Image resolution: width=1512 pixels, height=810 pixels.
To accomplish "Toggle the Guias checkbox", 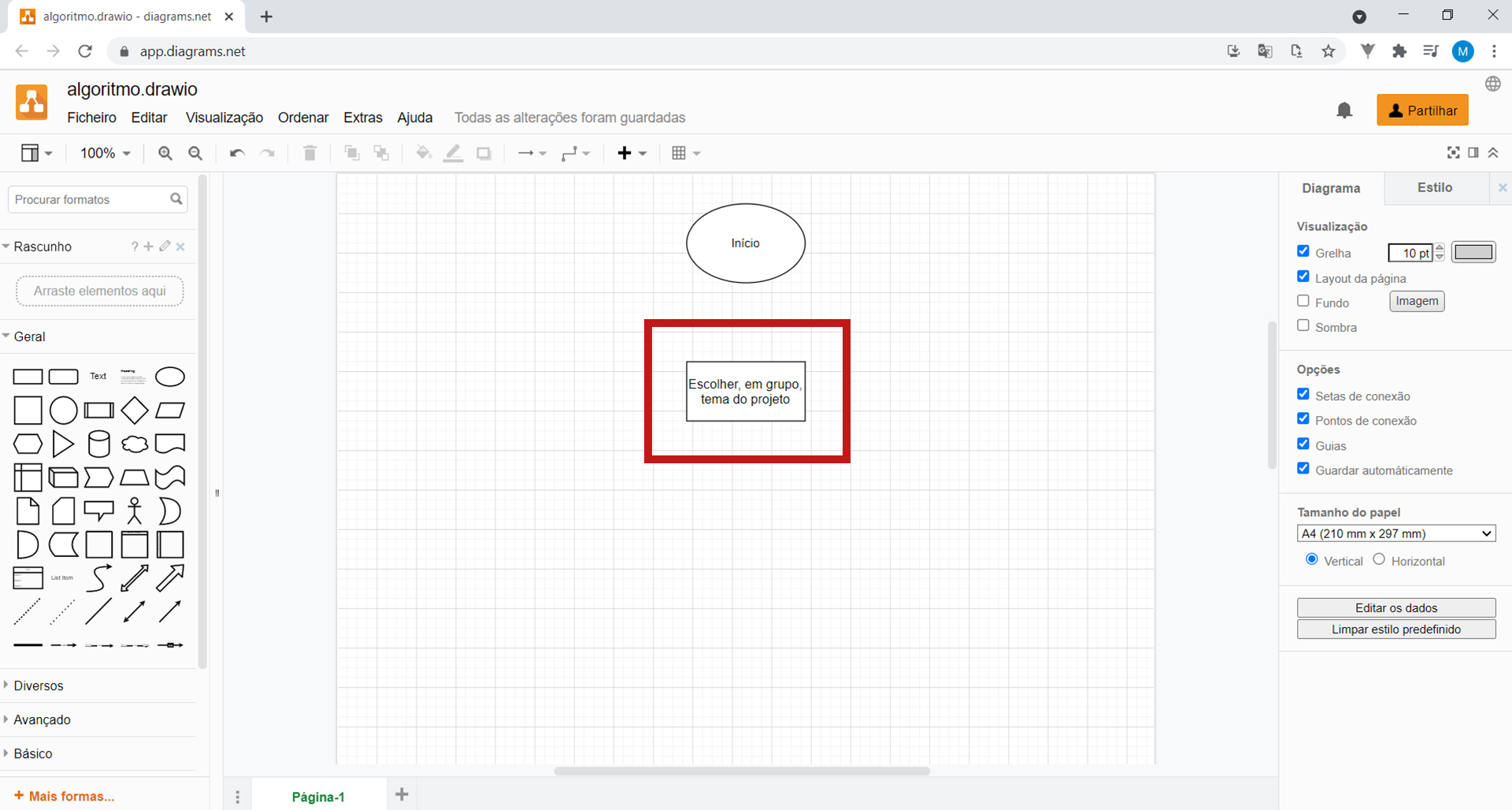I will tap(1303, 444).
